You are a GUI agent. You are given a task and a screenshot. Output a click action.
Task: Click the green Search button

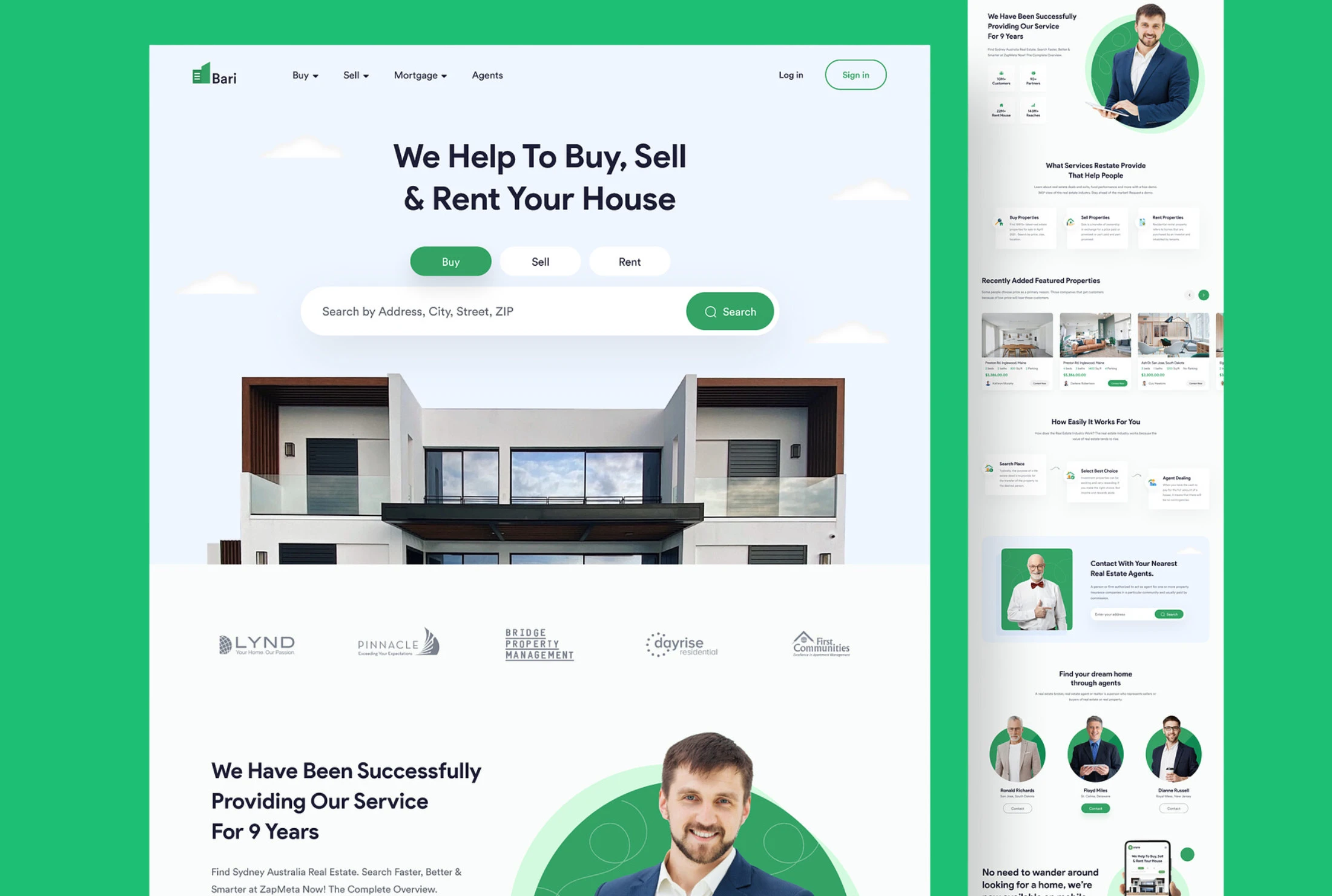pyautogui.click(x=730, y=311)
